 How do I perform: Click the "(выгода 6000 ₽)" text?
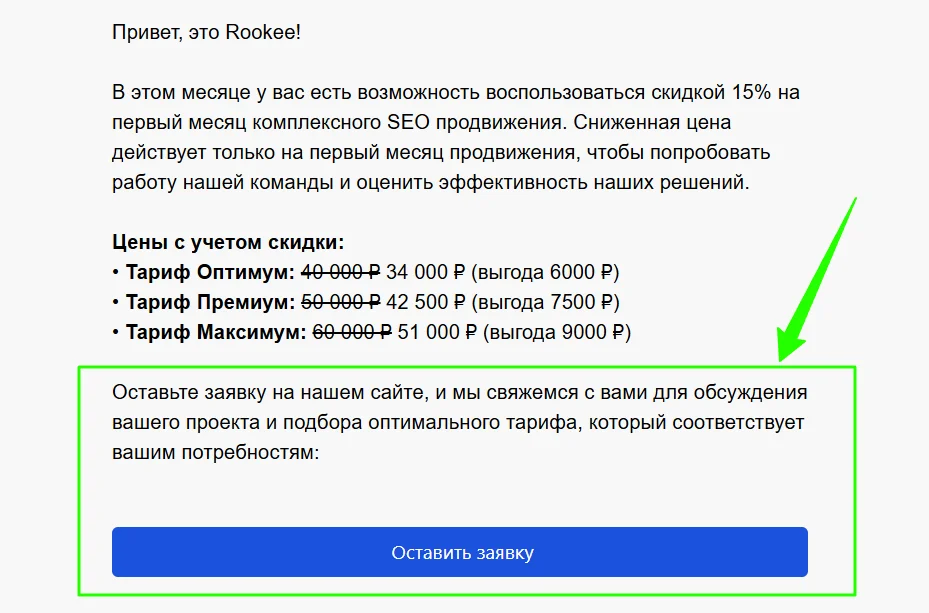tap(546, 272)
